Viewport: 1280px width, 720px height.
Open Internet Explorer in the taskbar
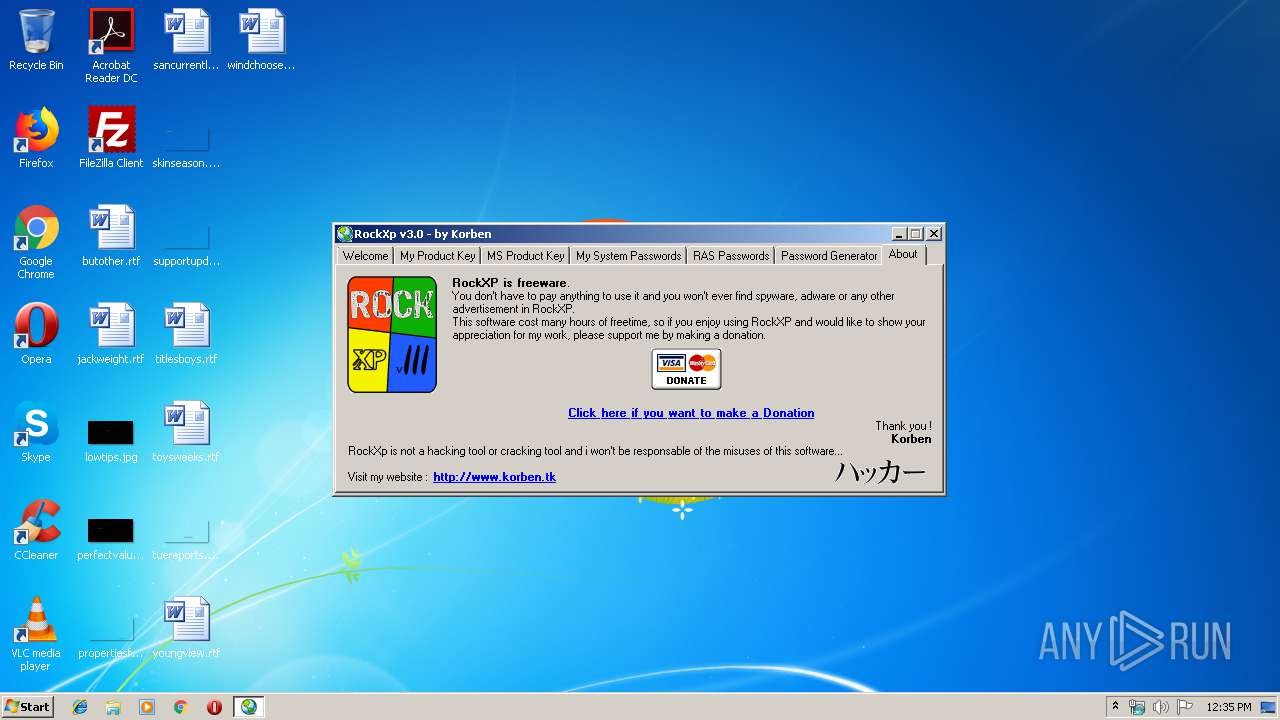pos(80,707)
